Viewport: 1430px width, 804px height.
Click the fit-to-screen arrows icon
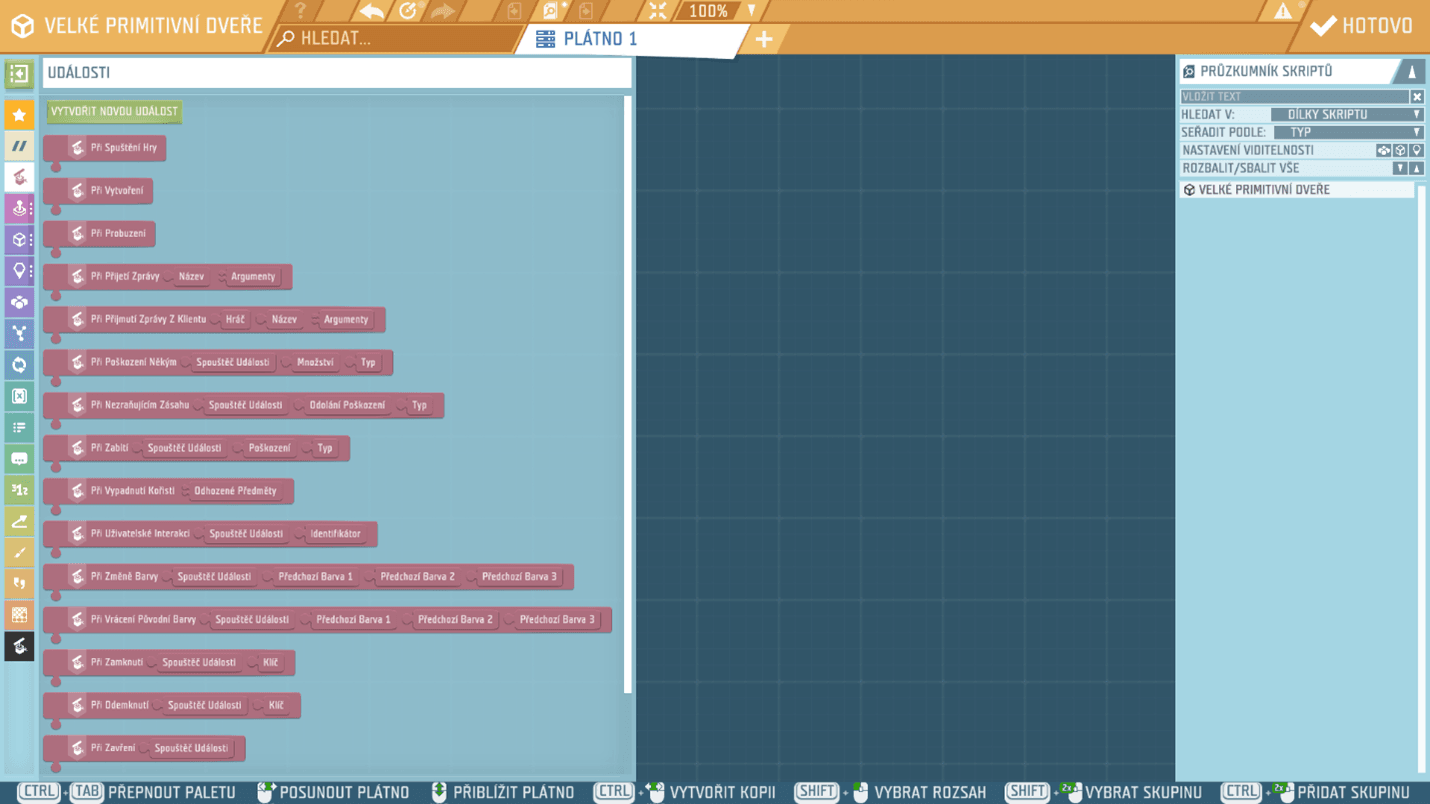(657, 11)
